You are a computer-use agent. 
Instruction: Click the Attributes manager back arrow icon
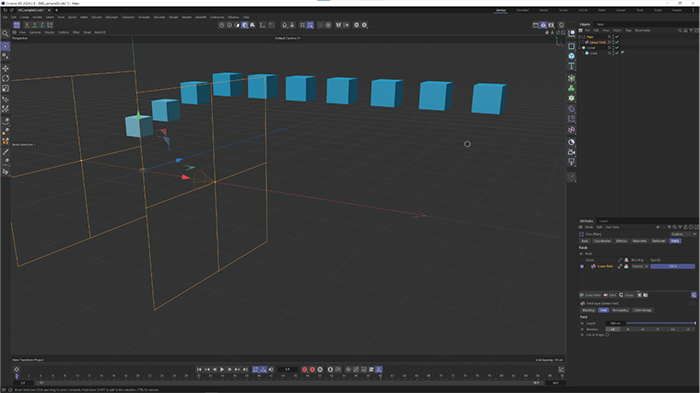(658, 227)
